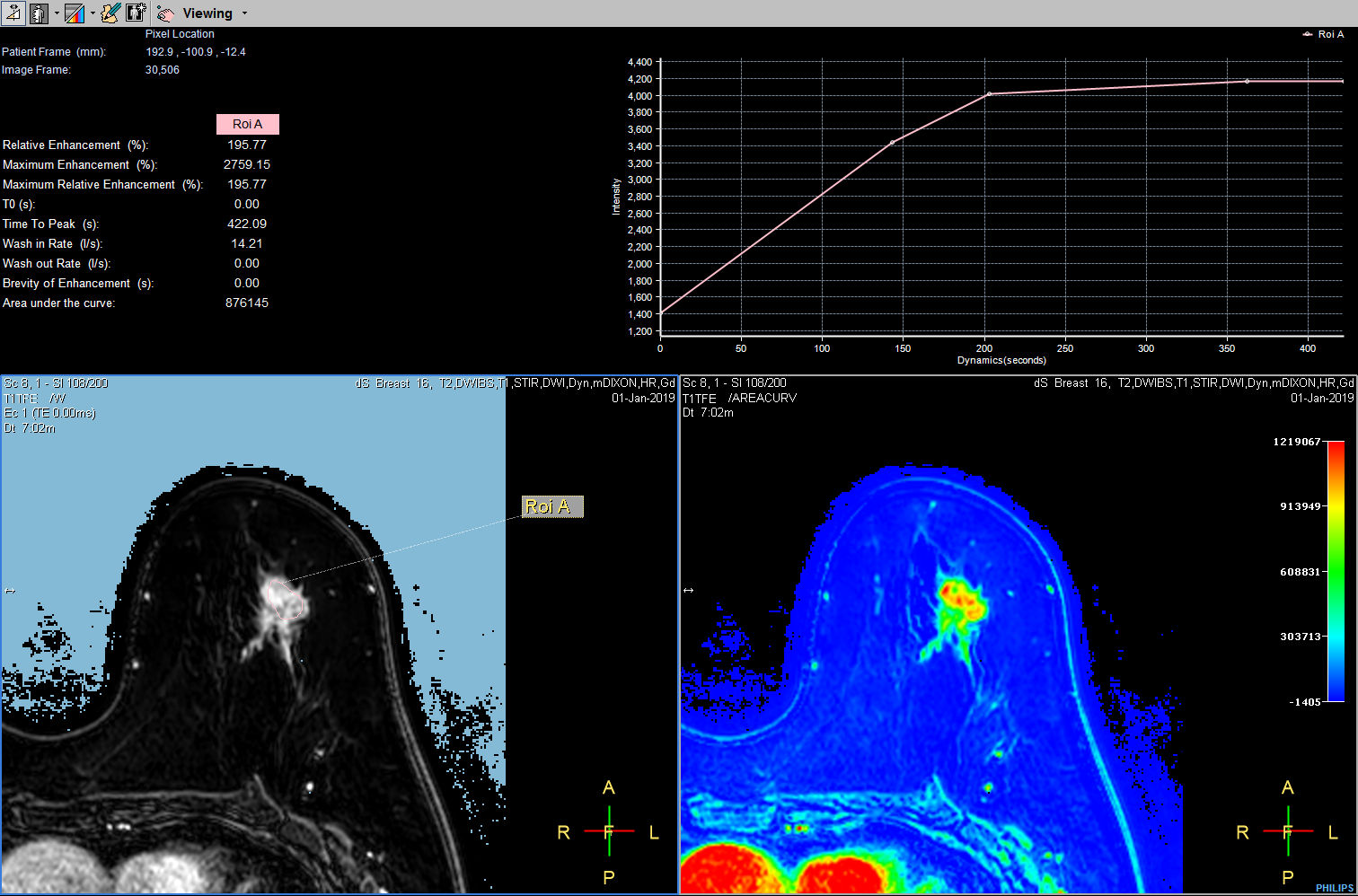Select the hand pan tool icon
The image size is (1358, 896).
pos(165,13)
